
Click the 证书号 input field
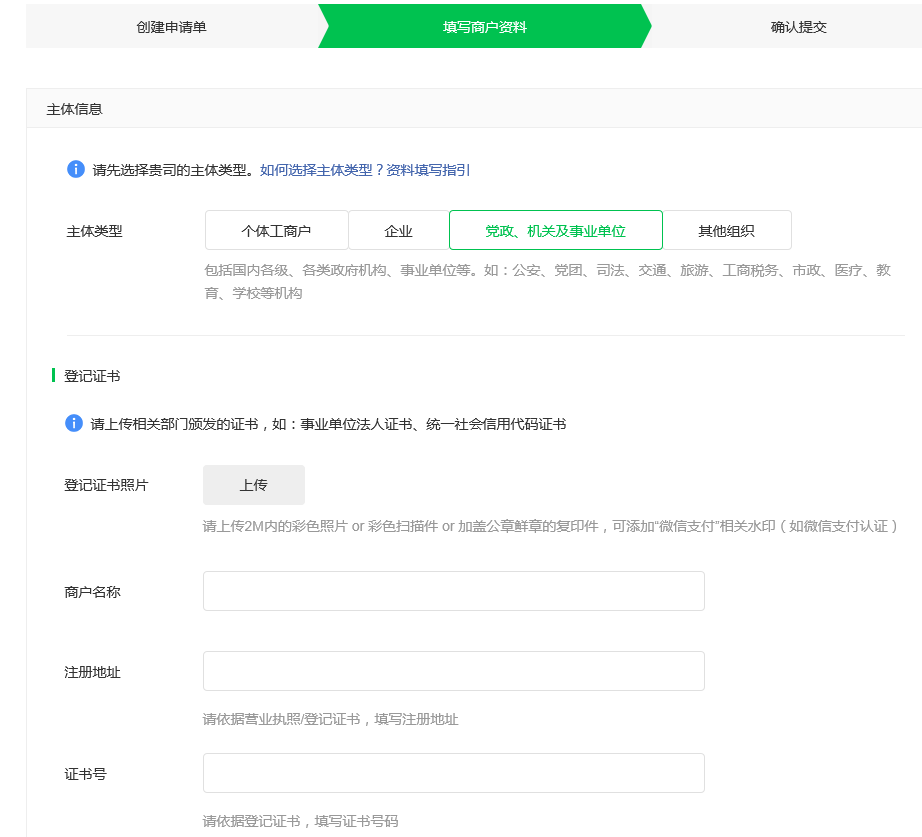(453, 773)
